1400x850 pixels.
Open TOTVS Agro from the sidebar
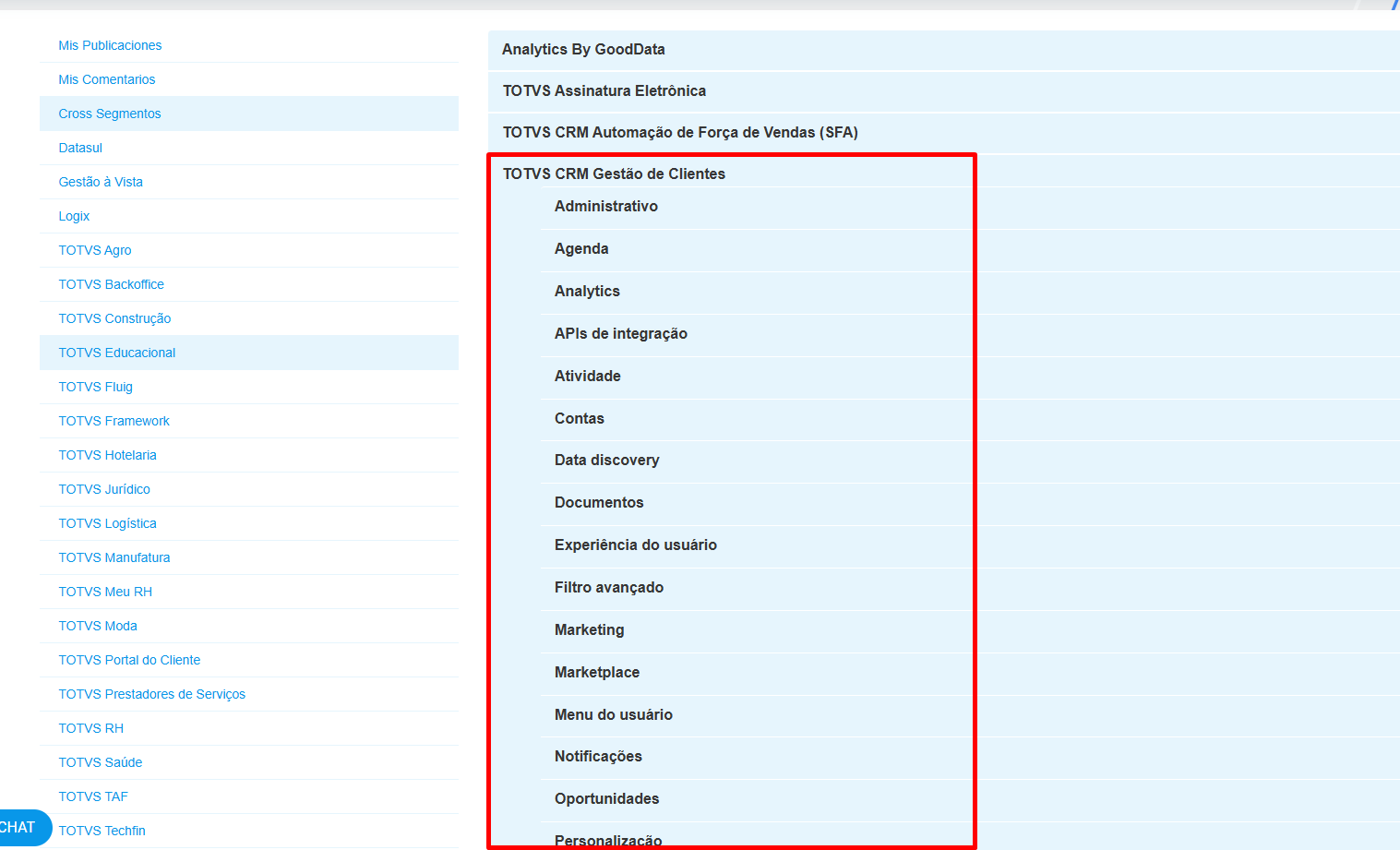pyautogui.click(x=95, y=250)
